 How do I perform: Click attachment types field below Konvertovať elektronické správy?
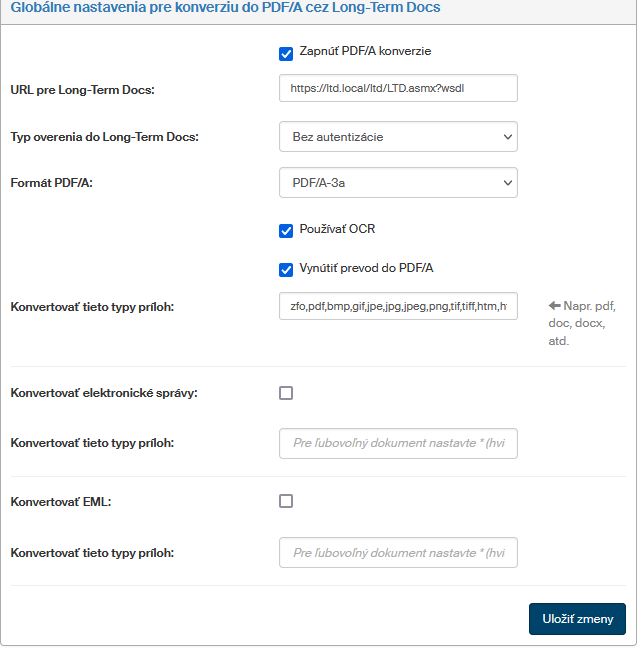pos(398,443)
